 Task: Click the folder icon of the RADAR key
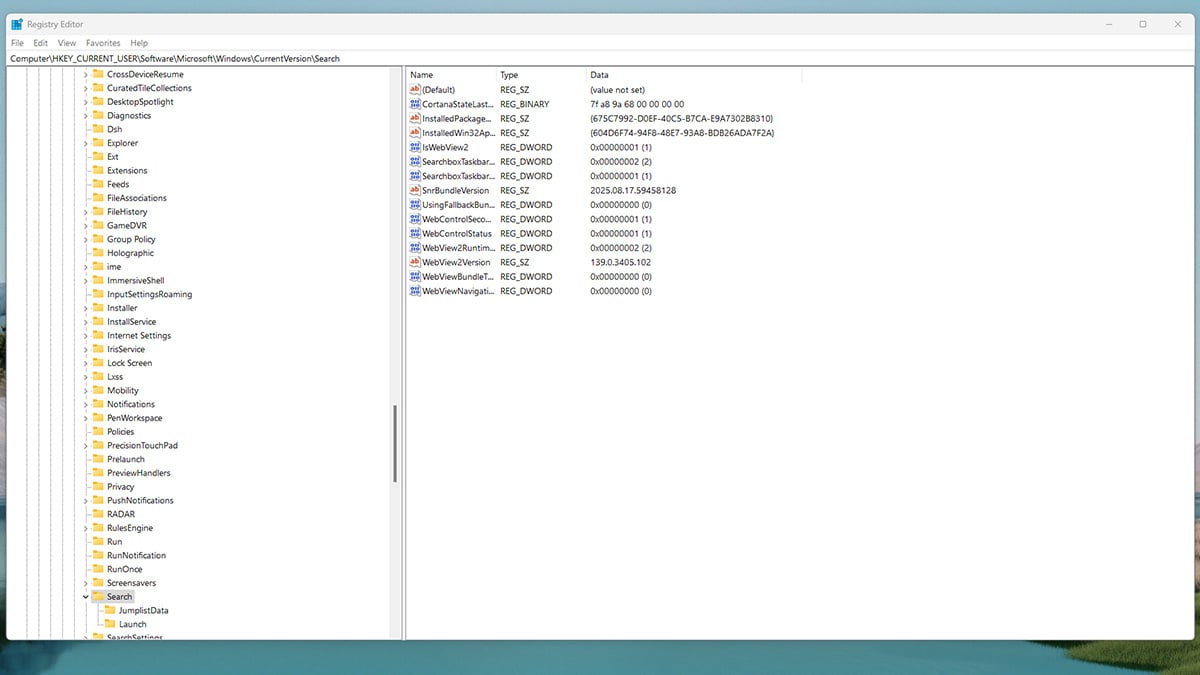pyautogui.click(x=98, y=514)
